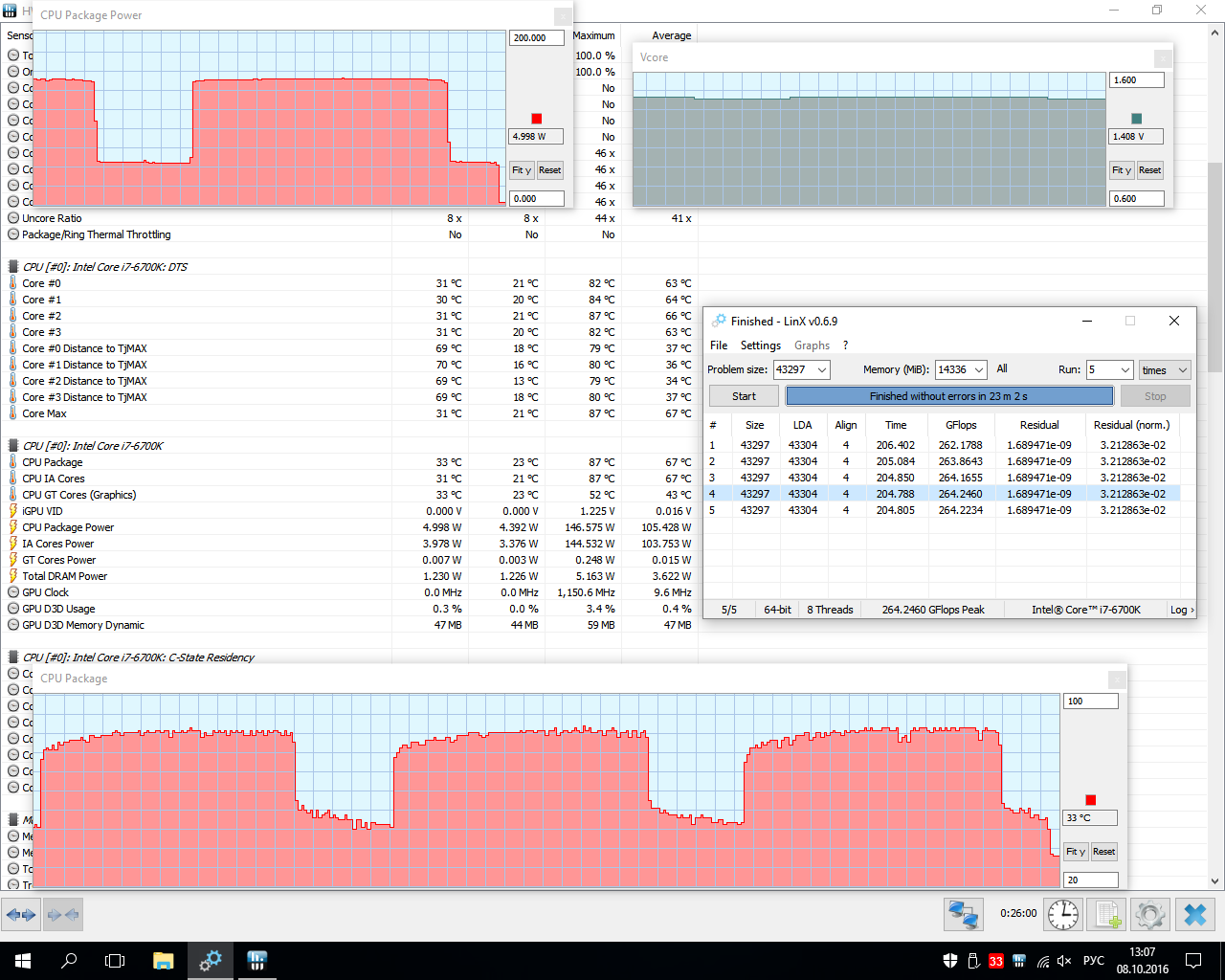Click 'Fit y' in CPU Package temperature graph
Viewport: 1225px width, 980px height.
click(1076, 852)
